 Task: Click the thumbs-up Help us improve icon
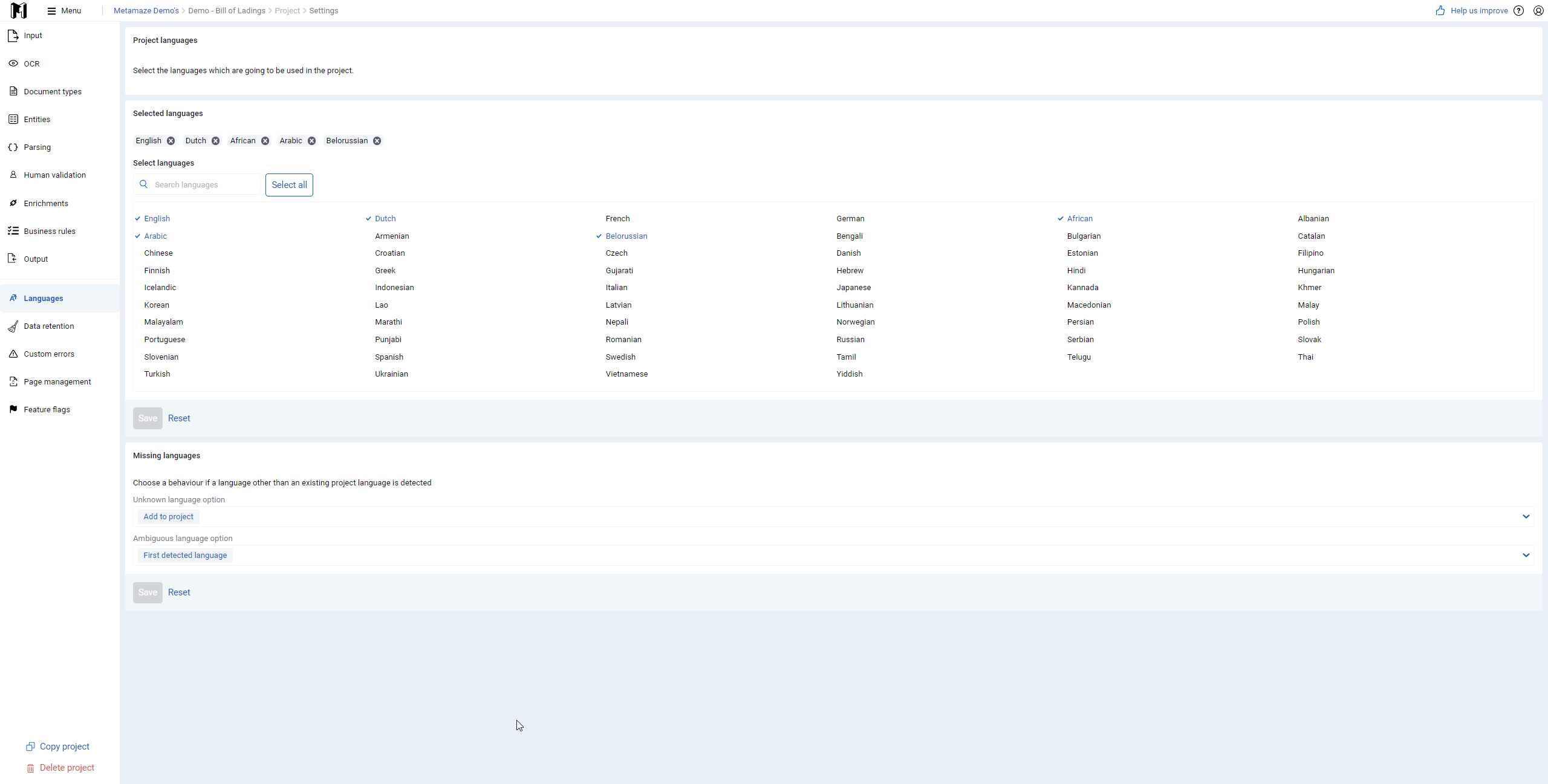pos(1440,10)
